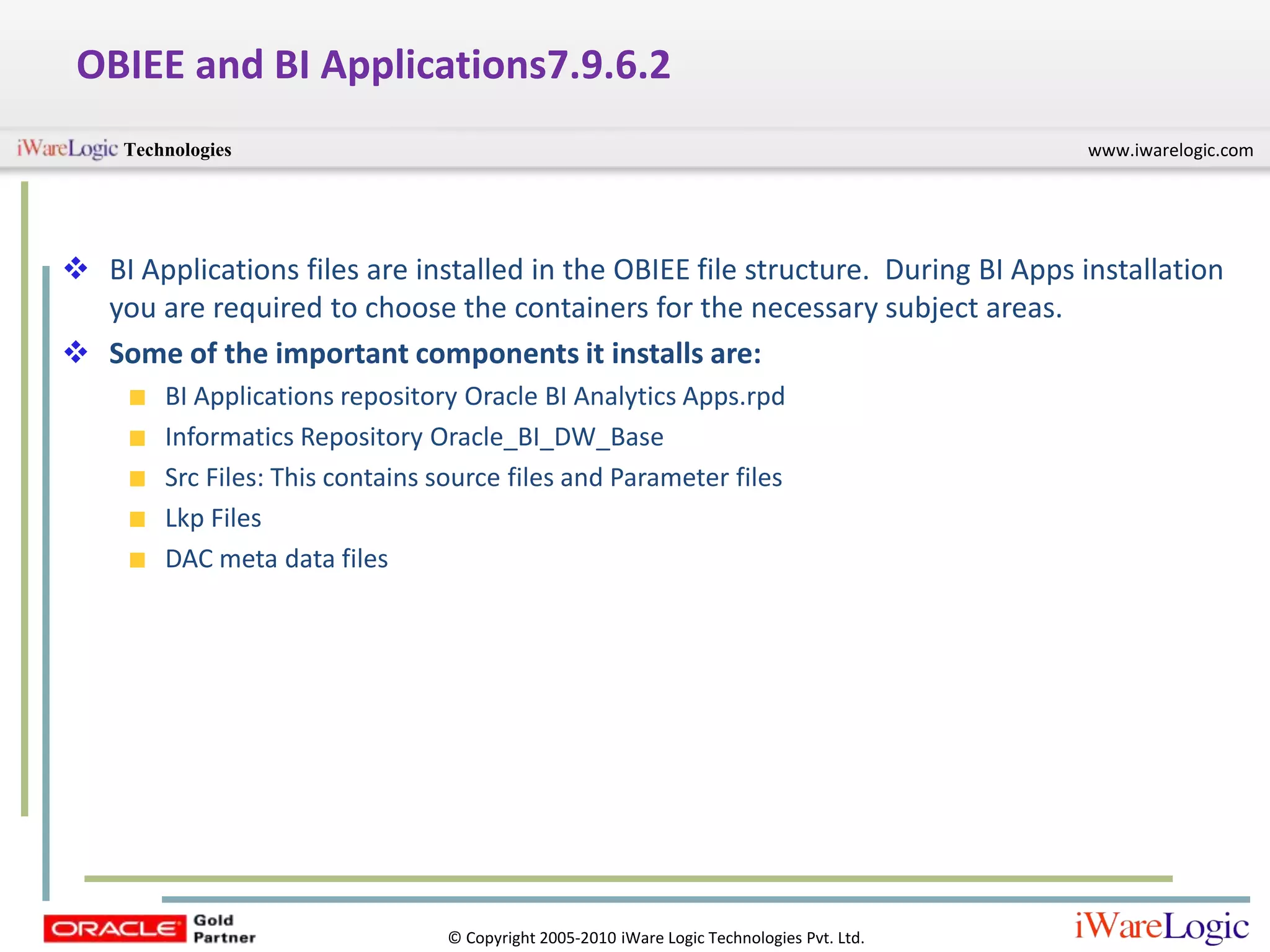Click the iWareLogic Technologies header logo
Viewport: 1270px width, 952px height.
coord(124,149)
